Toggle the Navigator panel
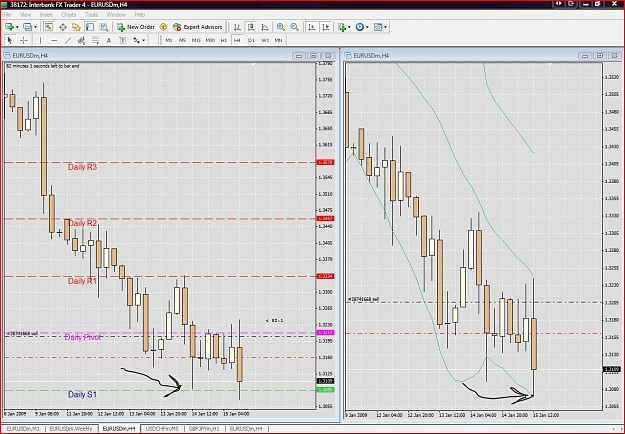 (76, 27)
